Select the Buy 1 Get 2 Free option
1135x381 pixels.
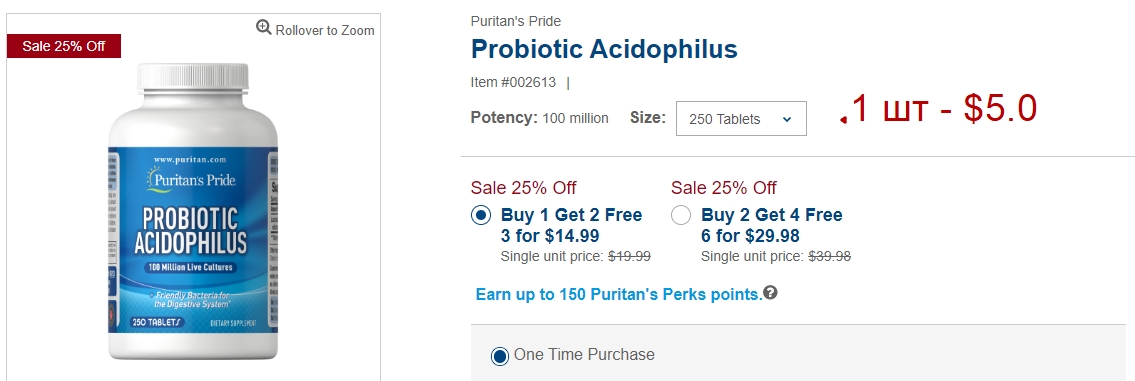pyautogui.click(x=481, y=216)
